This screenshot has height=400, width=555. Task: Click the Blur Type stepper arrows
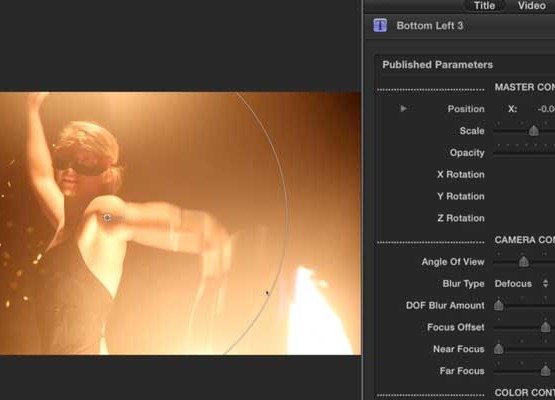(x=545, y=284)
